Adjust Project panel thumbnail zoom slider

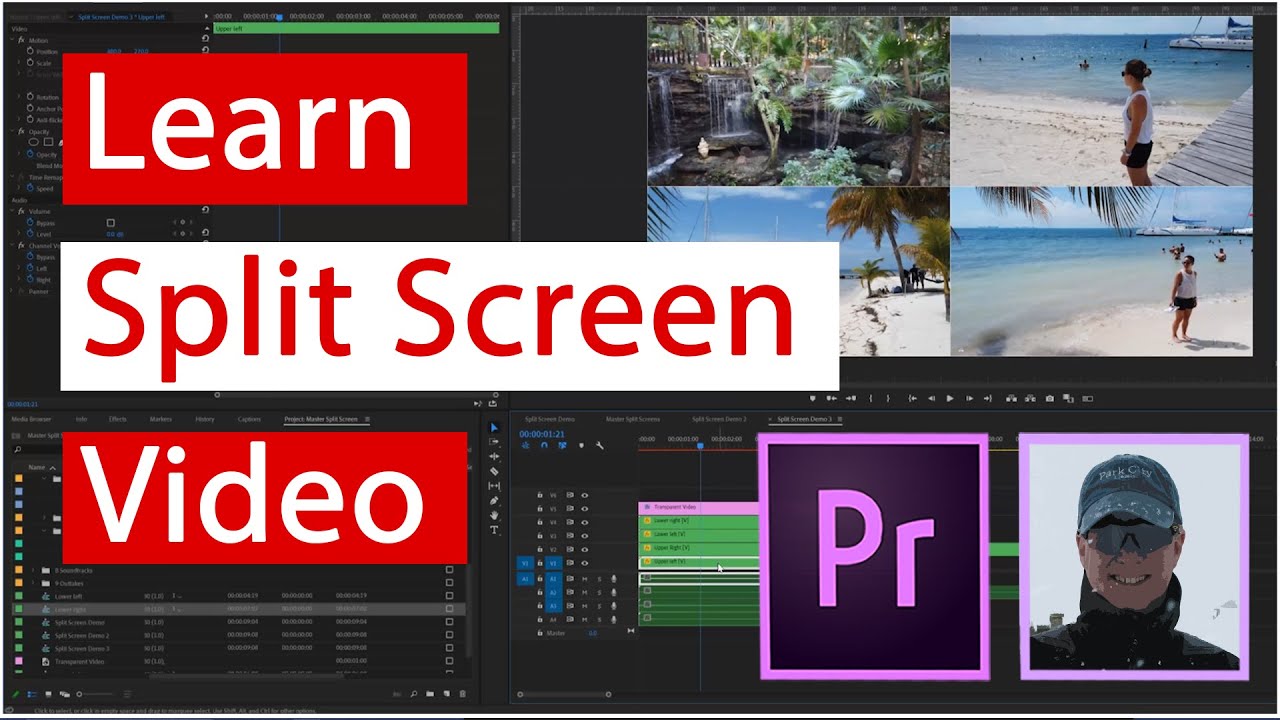95,694
